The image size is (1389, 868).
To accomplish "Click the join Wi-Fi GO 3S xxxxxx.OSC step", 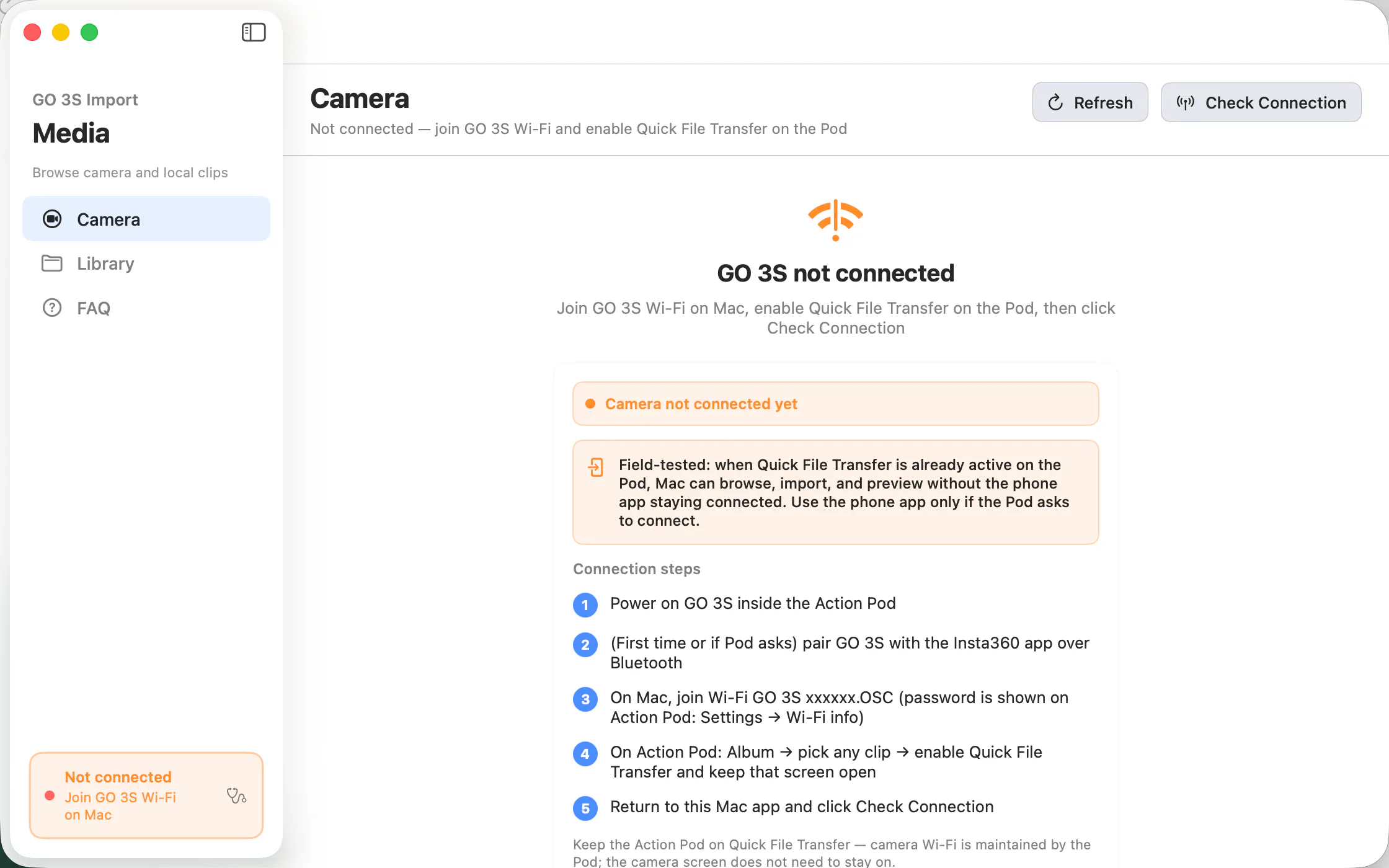I will tap(839, 707).
